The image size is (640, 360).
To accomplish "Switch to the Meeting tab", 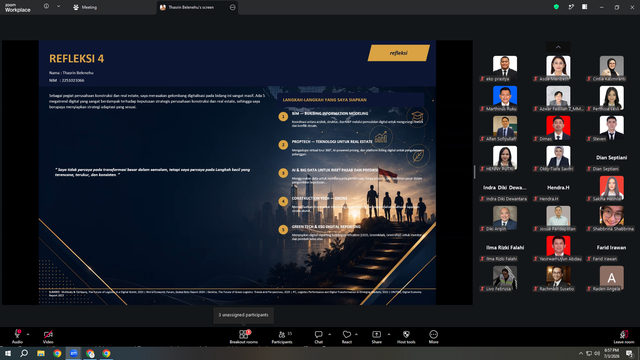I will coord(85,7).
